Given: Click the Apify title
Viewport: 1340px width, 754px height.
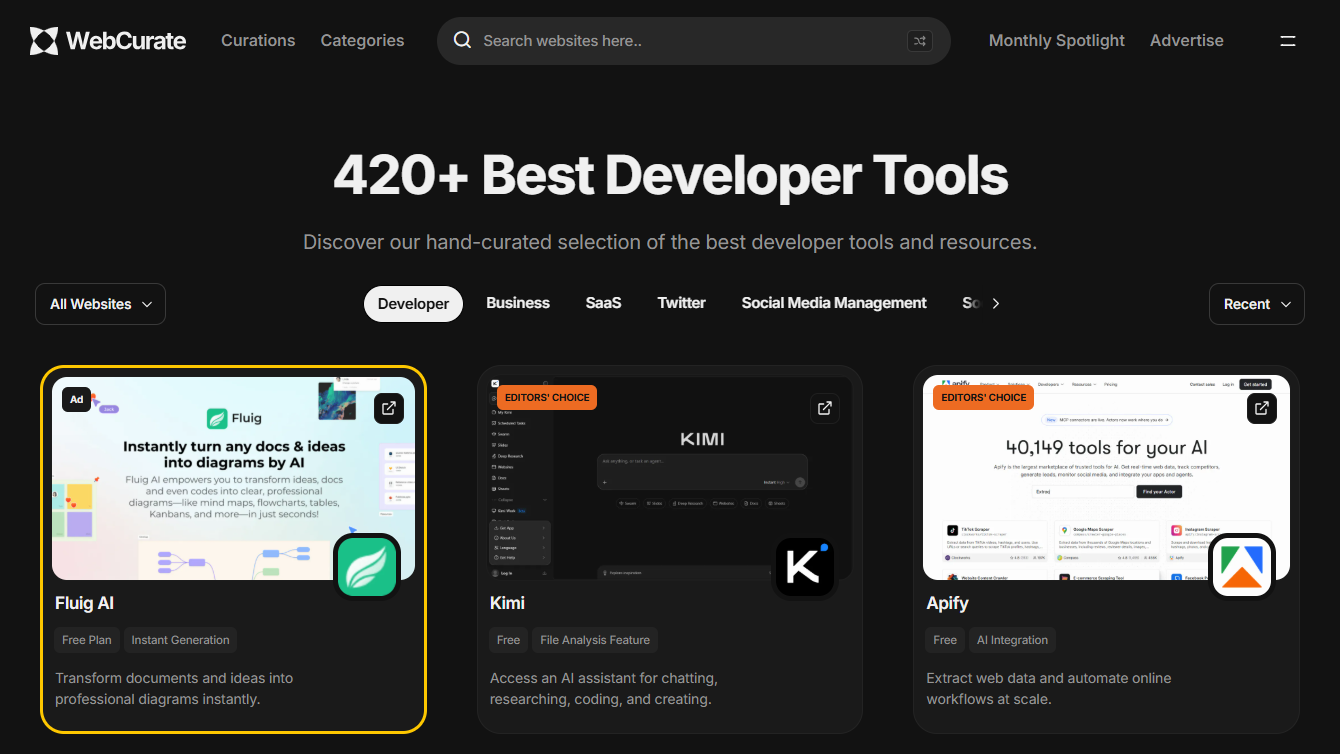Looking at the screenshot, I should [948, 603].
